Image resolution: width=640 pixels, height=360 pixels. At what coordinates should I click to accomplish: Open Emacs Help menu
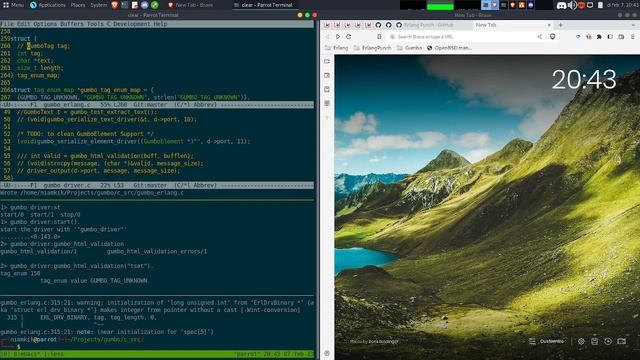(160, 24)
